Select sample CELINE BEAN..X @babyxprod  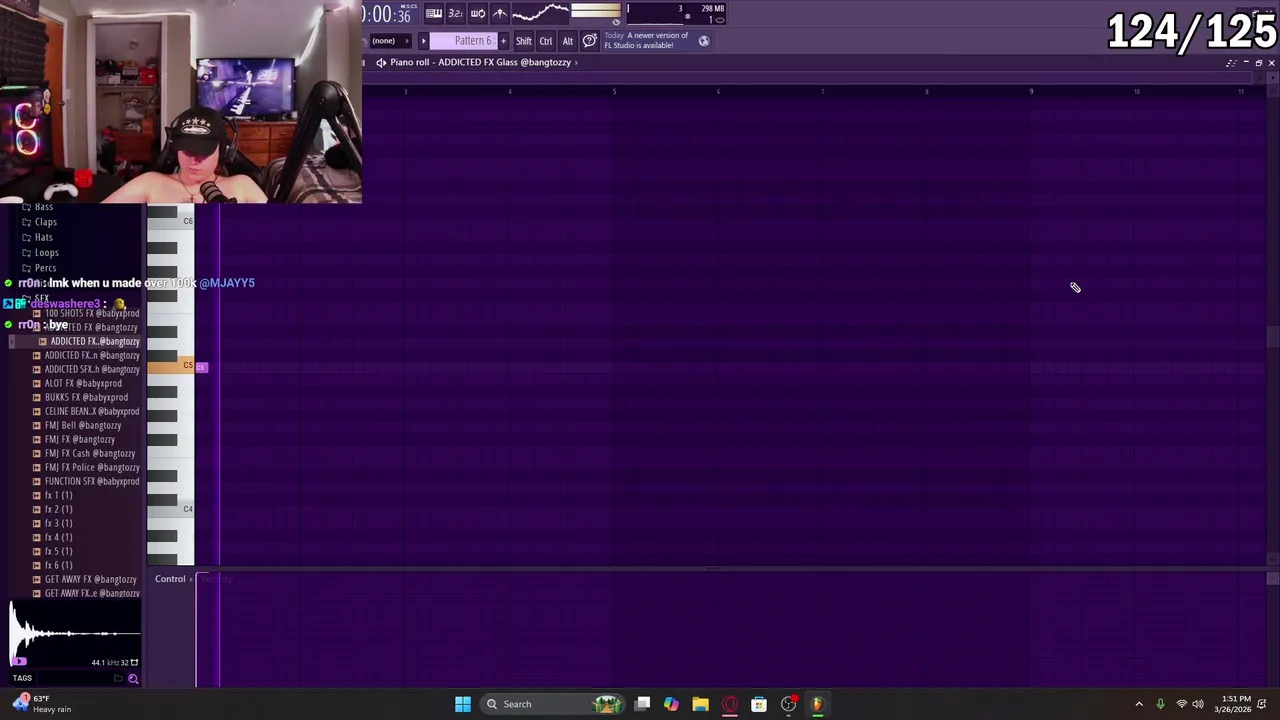coord(91,411)
